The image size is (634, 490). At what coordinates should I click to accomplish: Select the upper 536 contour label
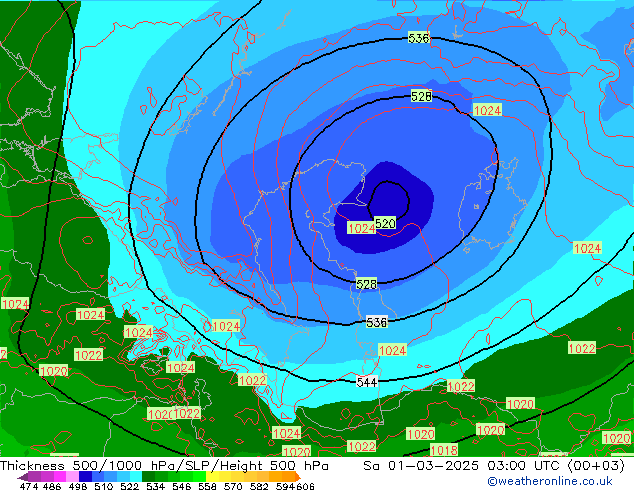coord(418,38)
